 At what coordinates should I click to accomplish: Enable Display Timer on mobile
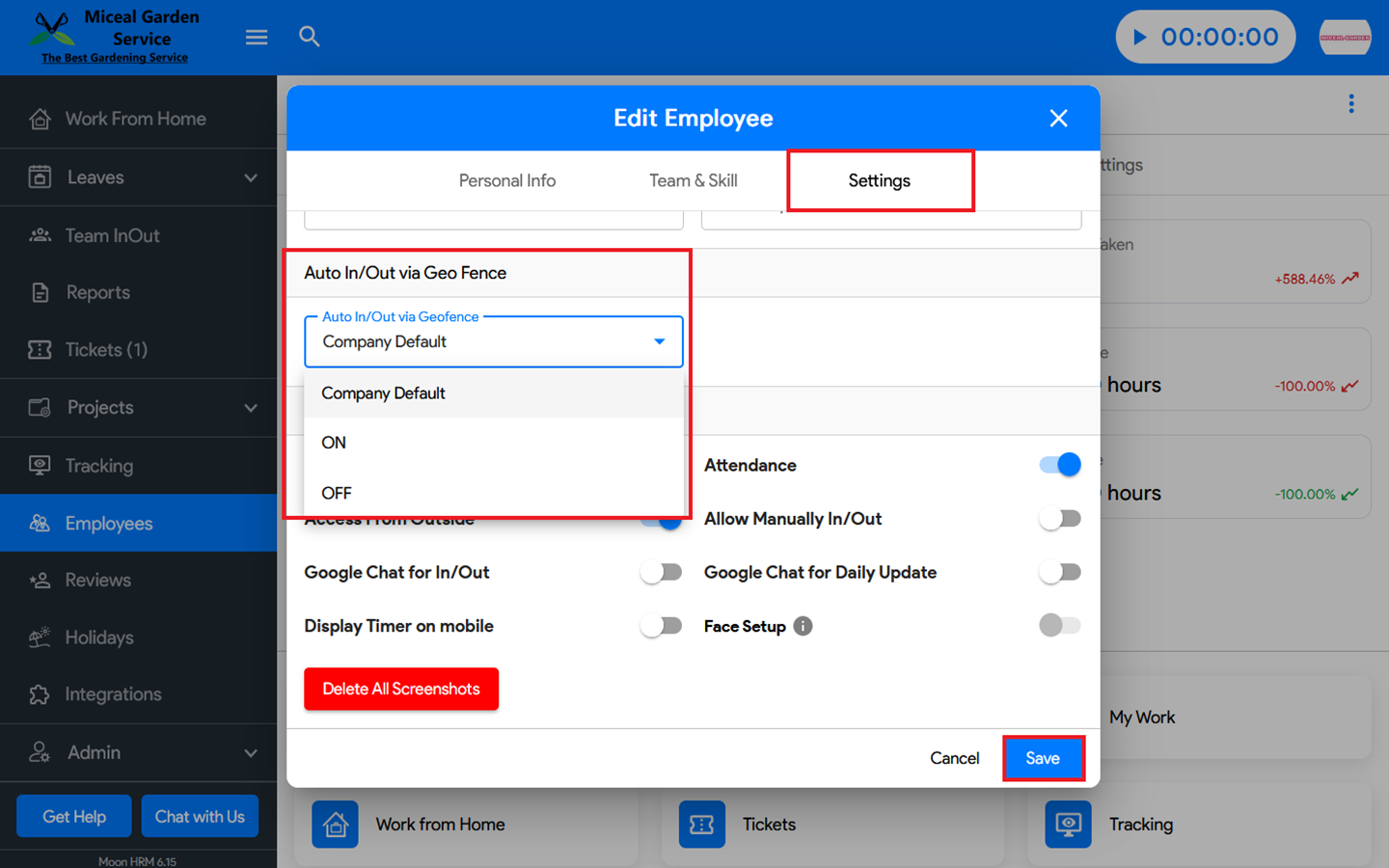click(661, 627)
